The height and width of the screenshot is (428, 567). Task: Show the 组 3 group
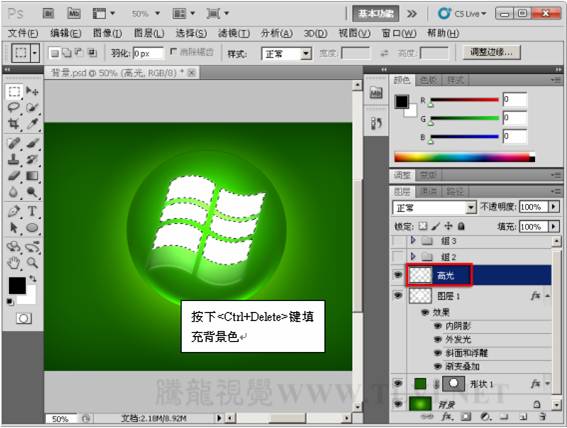point(398,240)
